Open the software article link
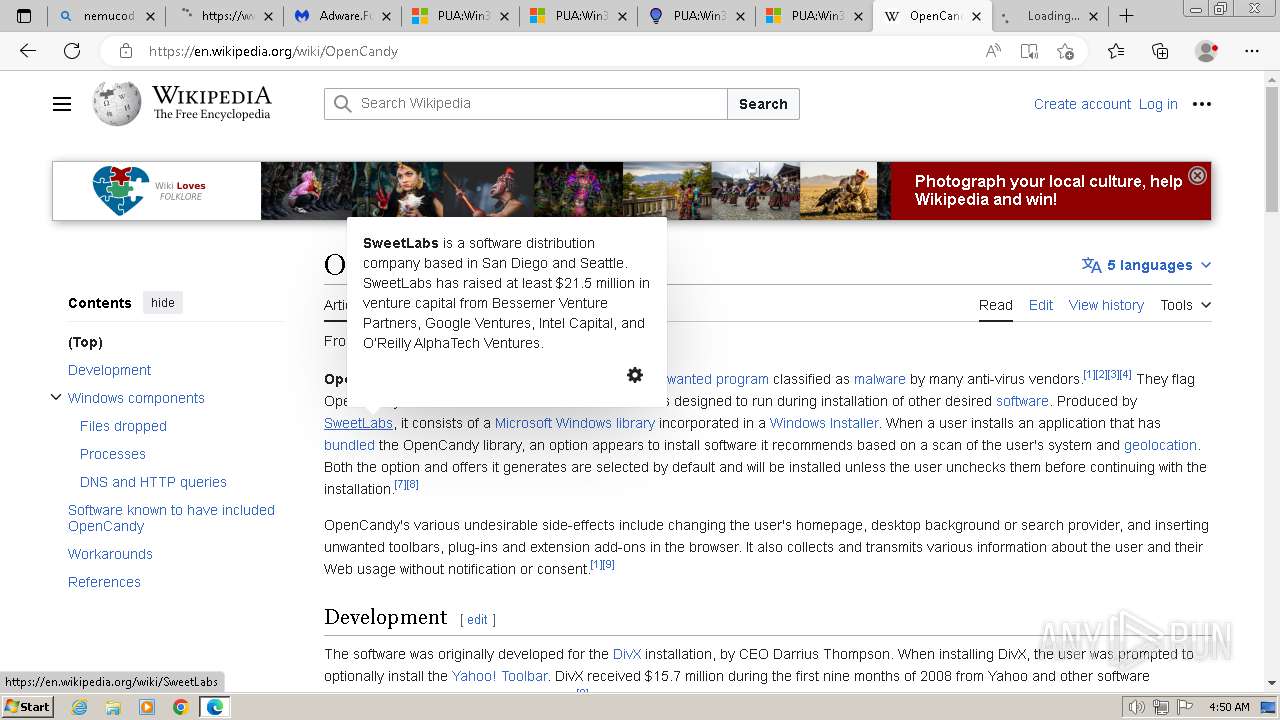This screenshot has width=1280, height=720. tap(1022, 401)
